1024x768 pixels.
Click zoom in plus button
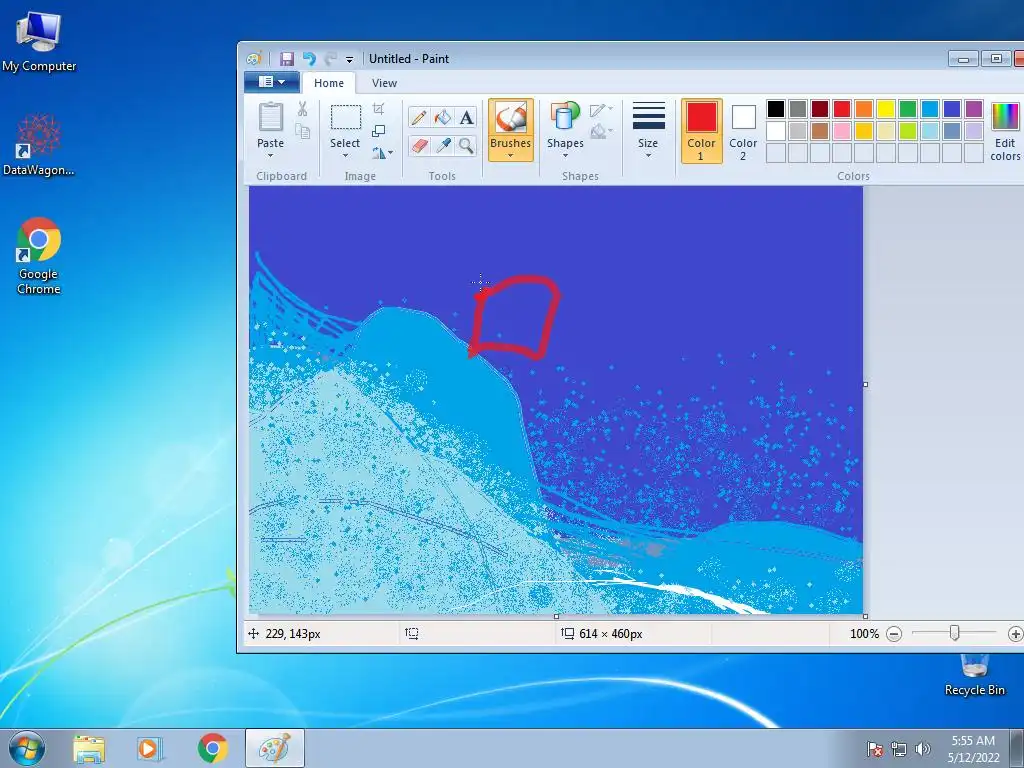tap(1016, 633)
